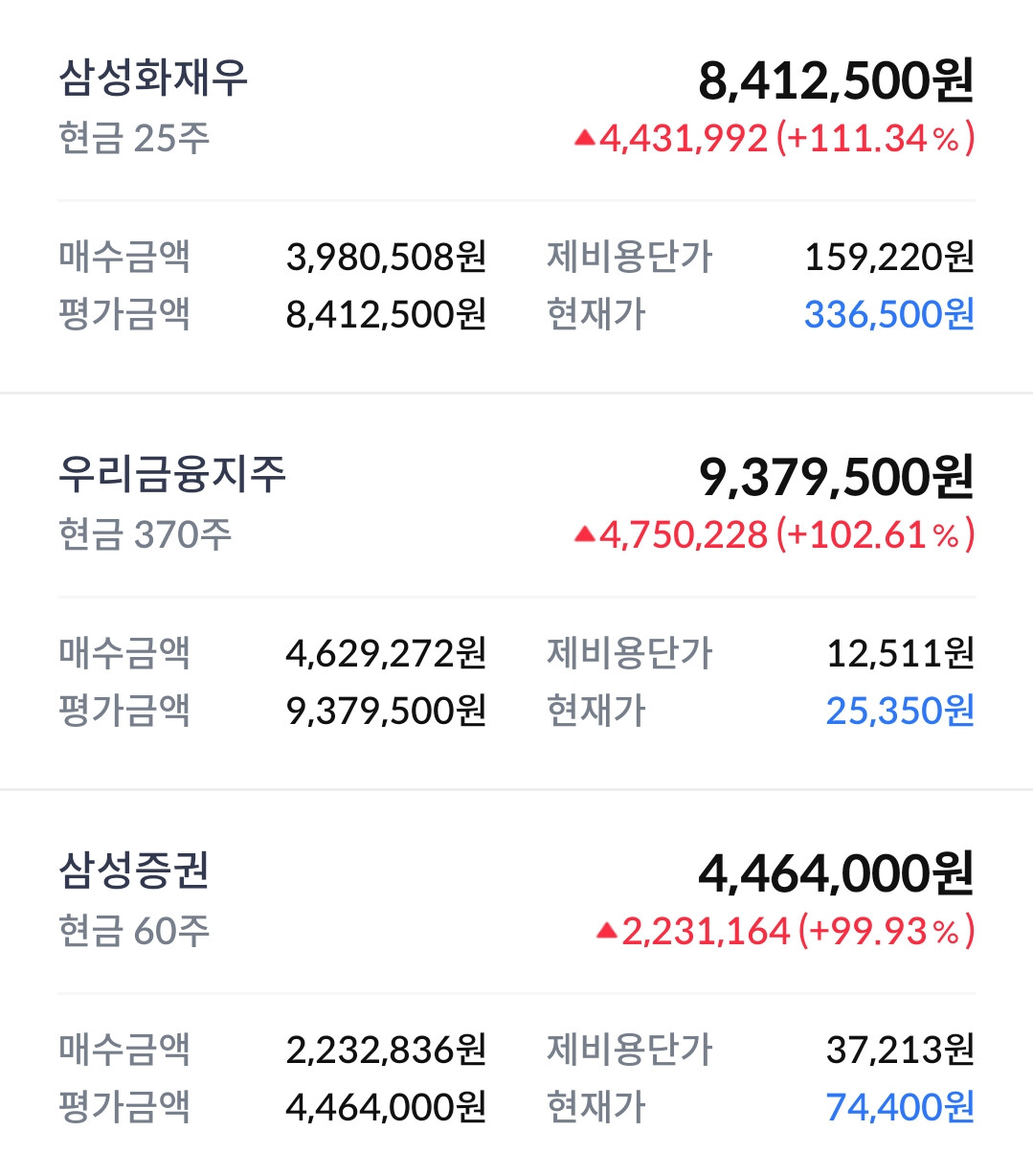This screenshot has width=1033, height=1176.
Task: Click the 2,232,836원 purchase amount value
Action: (386, 1050)
